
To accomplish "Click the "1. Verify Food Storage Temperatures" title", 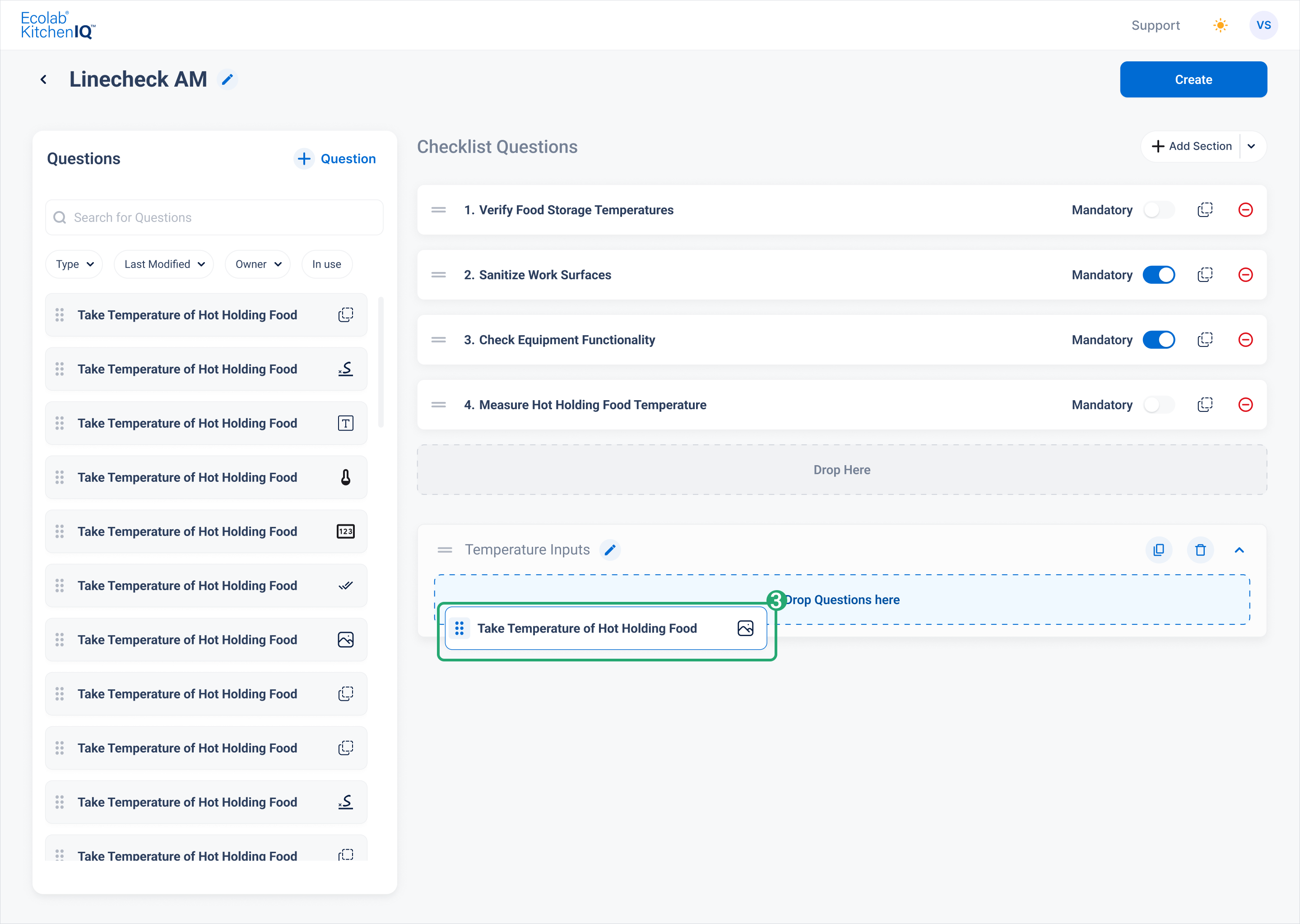I will tap(569, 210).
